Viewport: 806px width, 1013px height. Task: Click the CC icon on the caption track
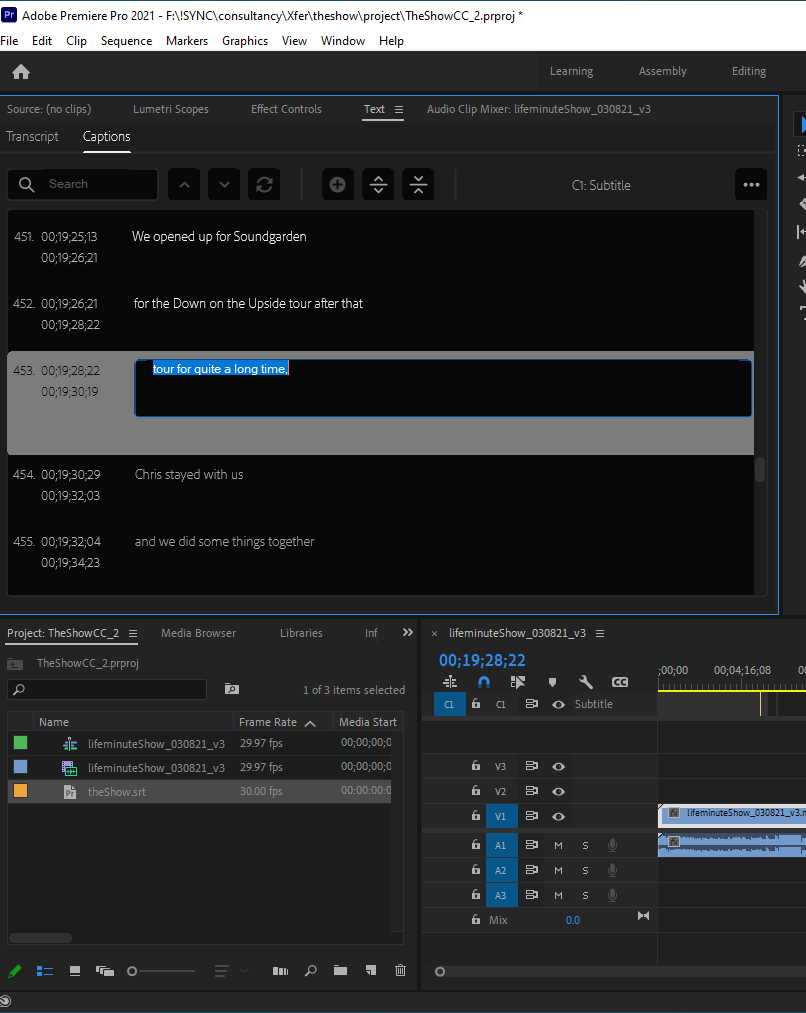point(620,682)
